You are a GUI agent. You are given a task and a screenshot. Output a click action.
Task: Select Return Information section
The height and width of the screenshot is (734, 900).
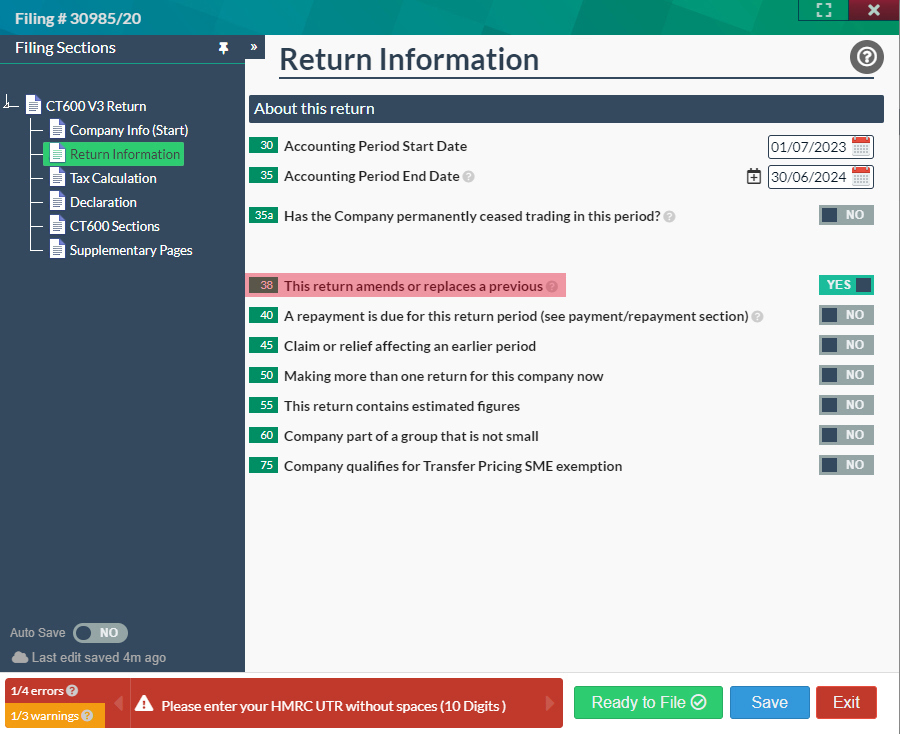click(x=114, y=154)
